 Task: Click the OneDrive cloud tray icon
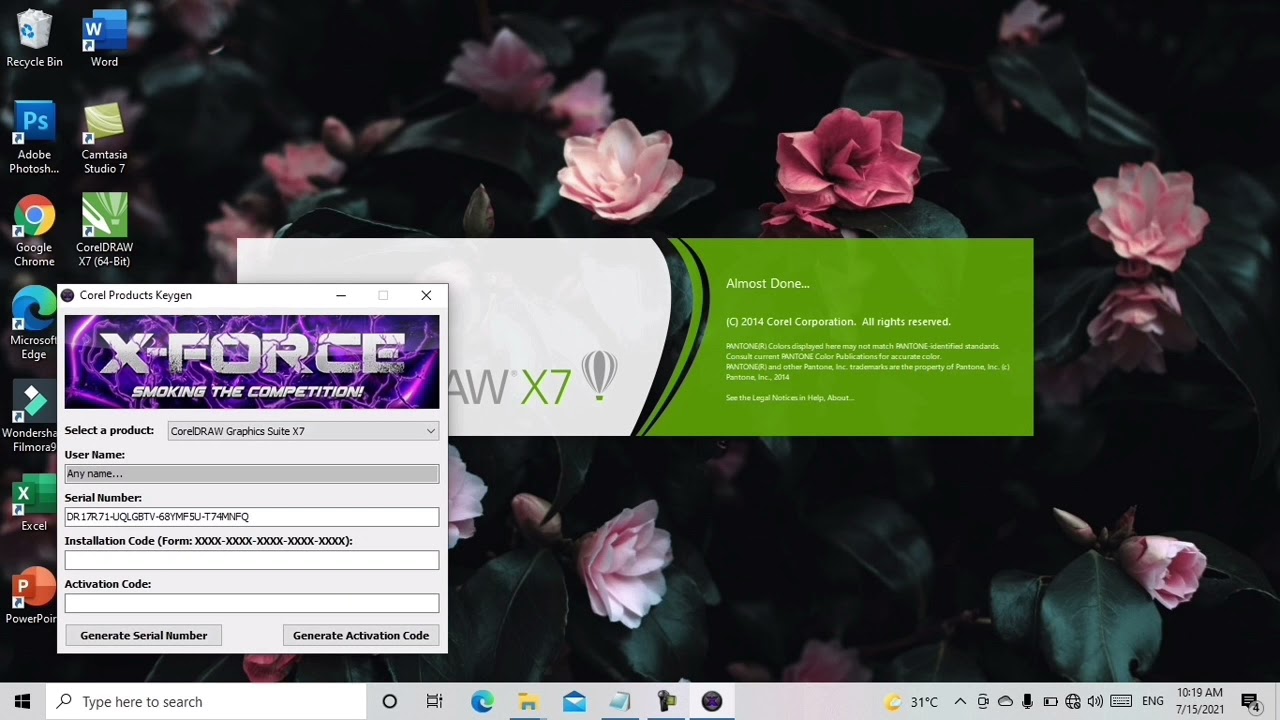pyautogui.click(x=1005, y=702)
